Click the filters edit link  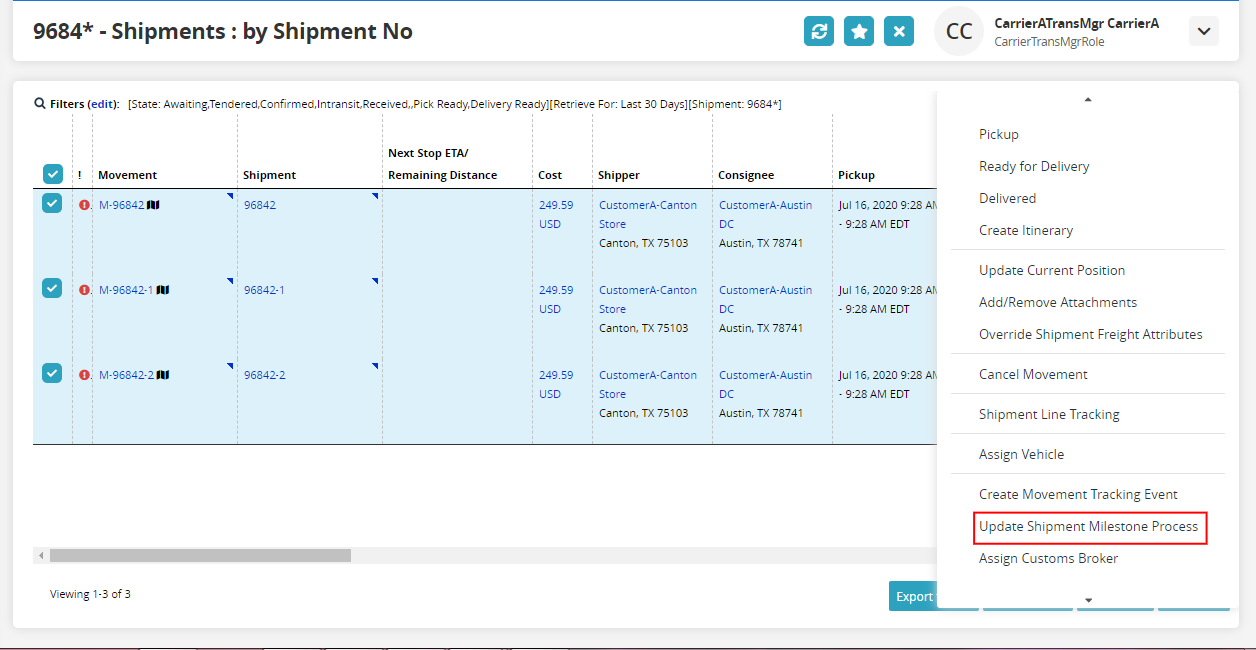tap(103, 104)
